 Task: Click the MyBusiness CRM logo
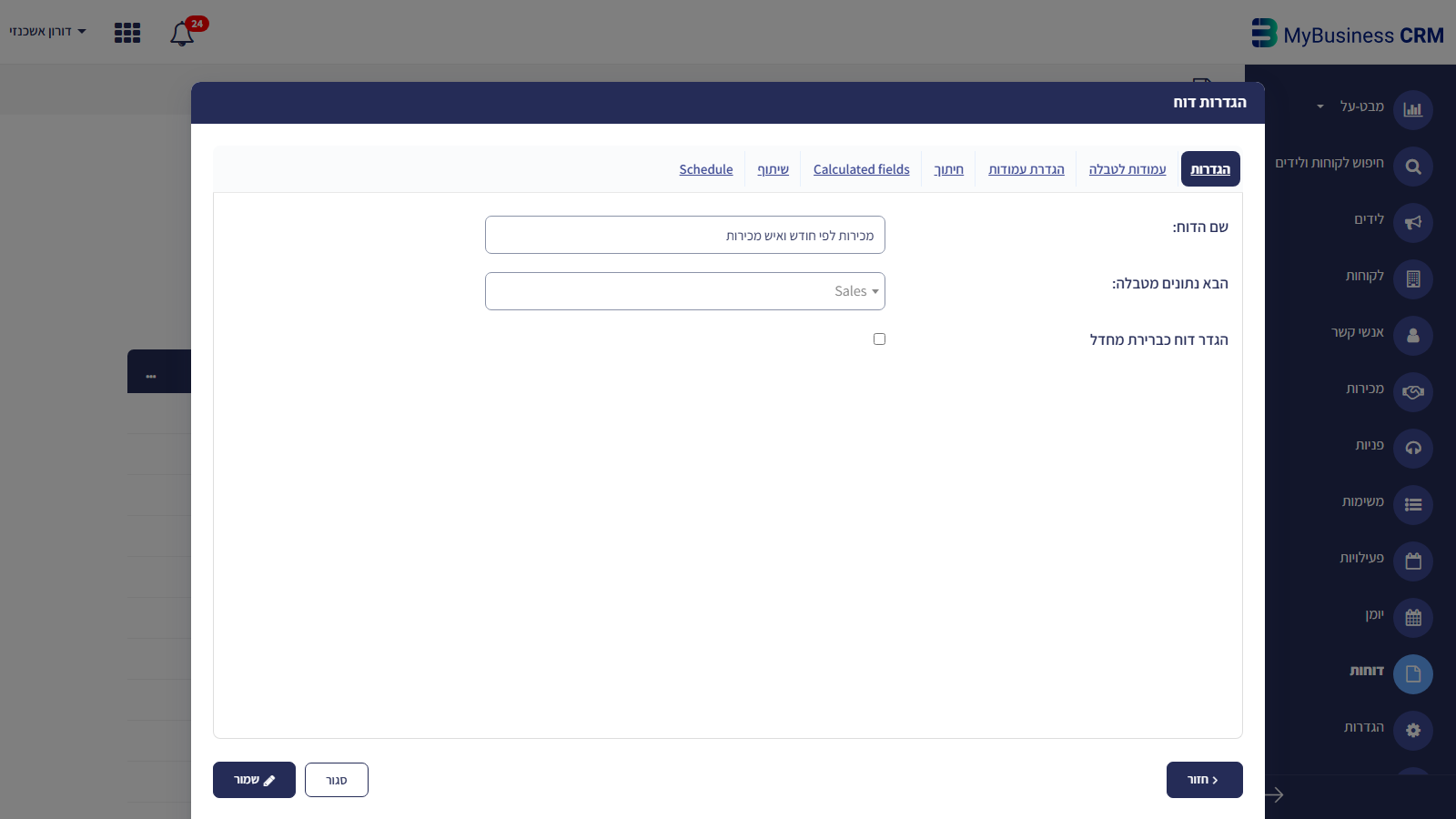(1348, 35)
